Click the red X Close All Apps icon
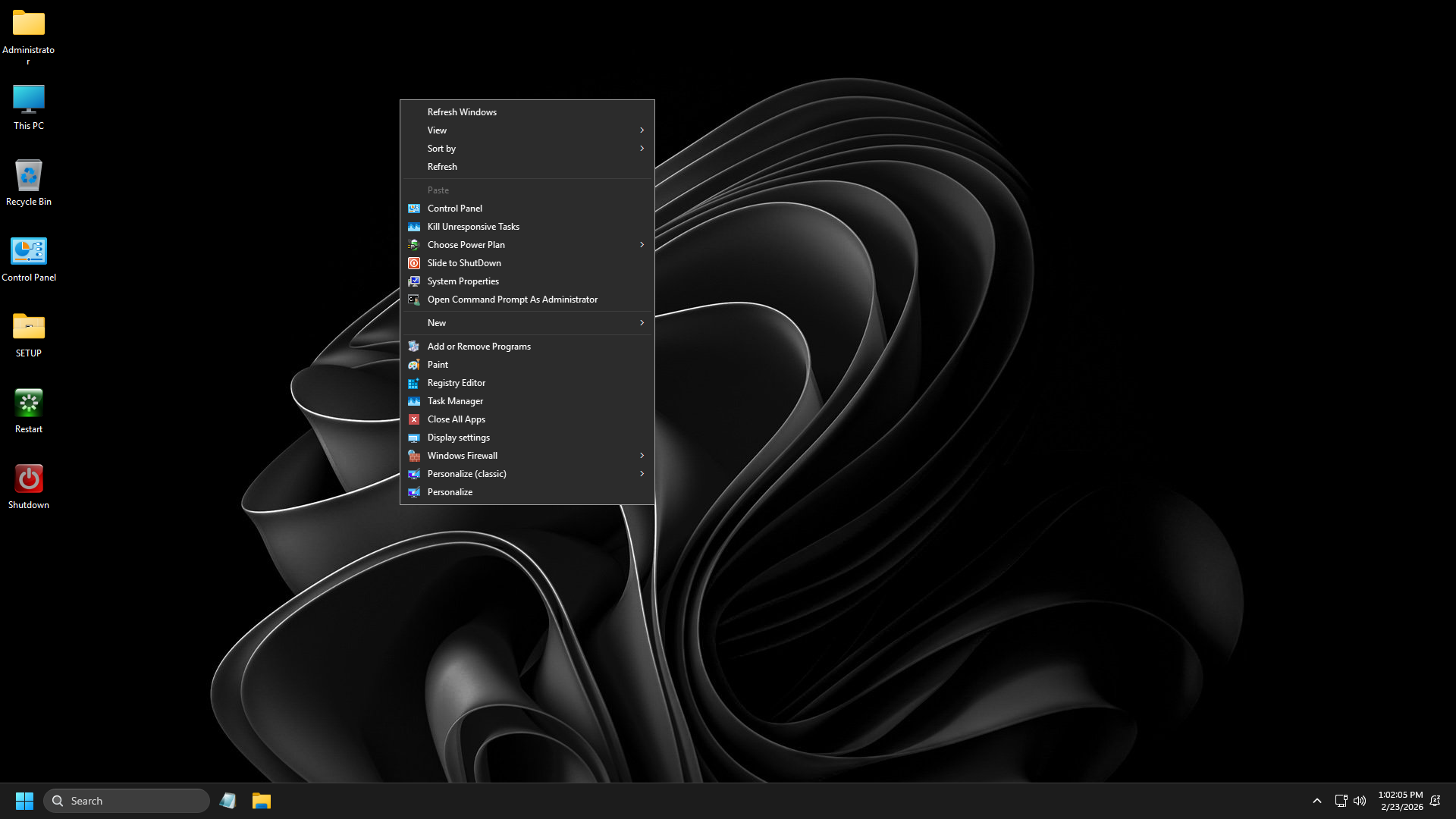Screen dimensions: 1456x819 point(414,419)
